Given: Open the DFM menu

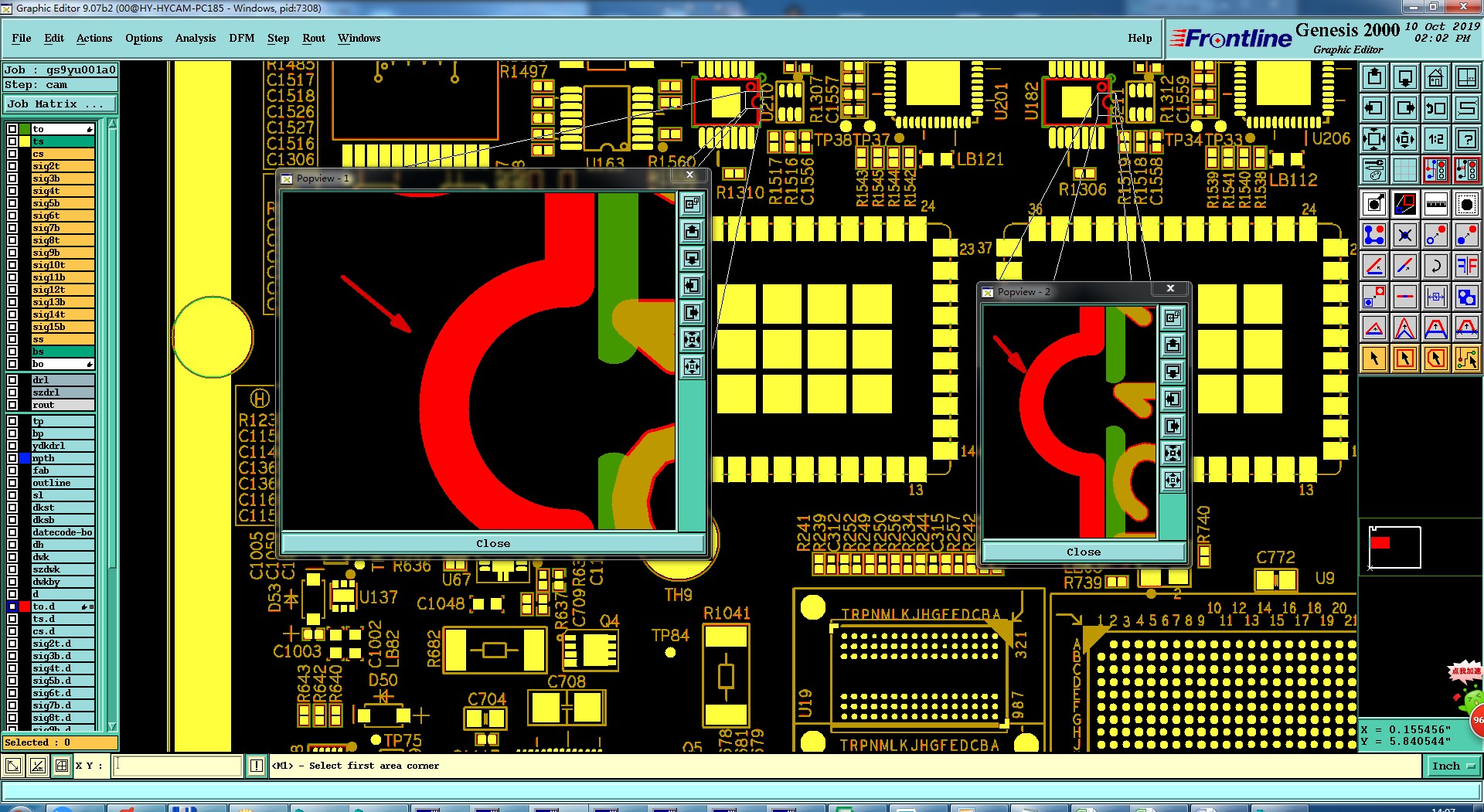Looking at the screenshot, I should click(242, 38).
